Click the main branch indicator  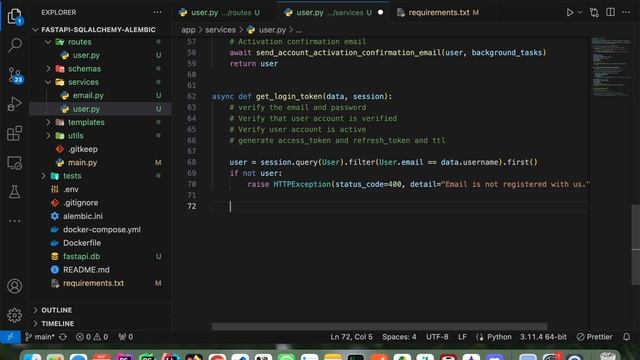pyautogui.click(x=40, y=337)
